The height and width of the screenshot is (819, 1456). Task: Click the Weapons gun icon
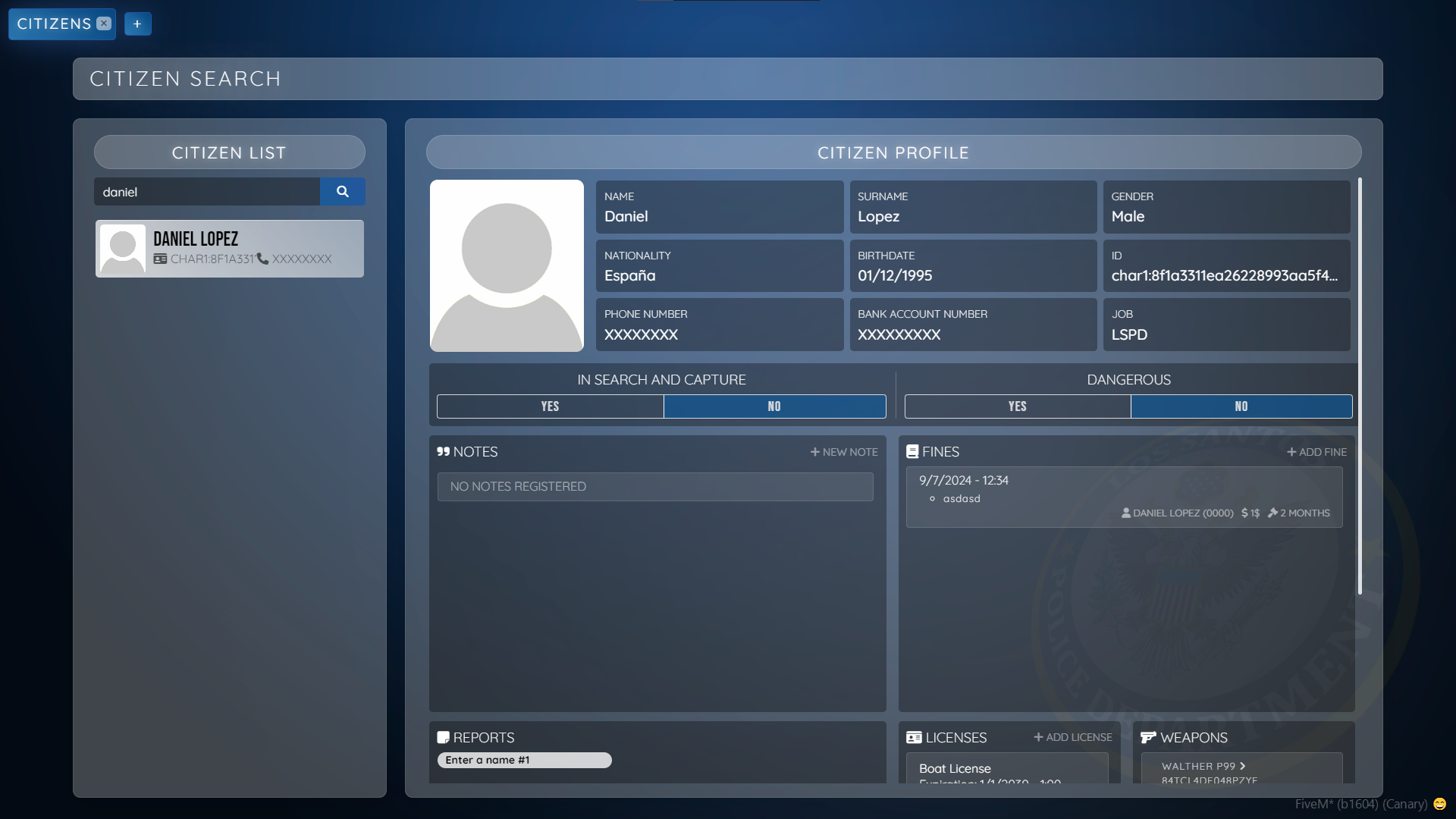1148,738
